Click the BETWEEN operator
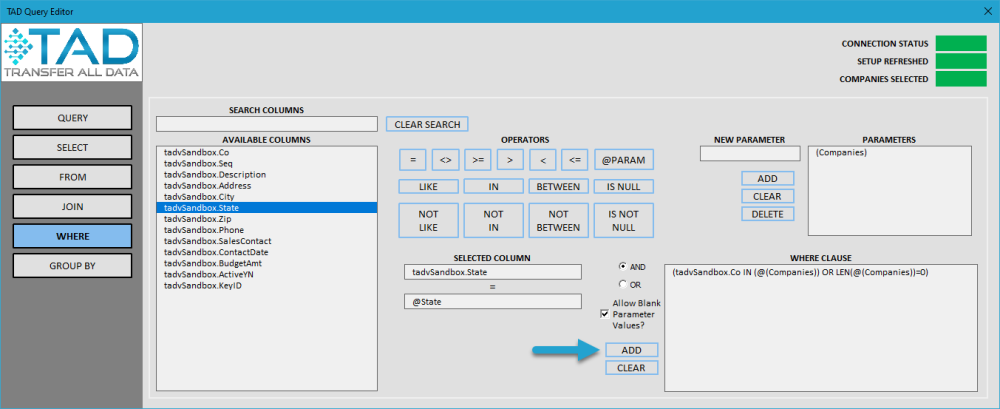This screenshot has width=1000, height=409. tap(558, 187)
